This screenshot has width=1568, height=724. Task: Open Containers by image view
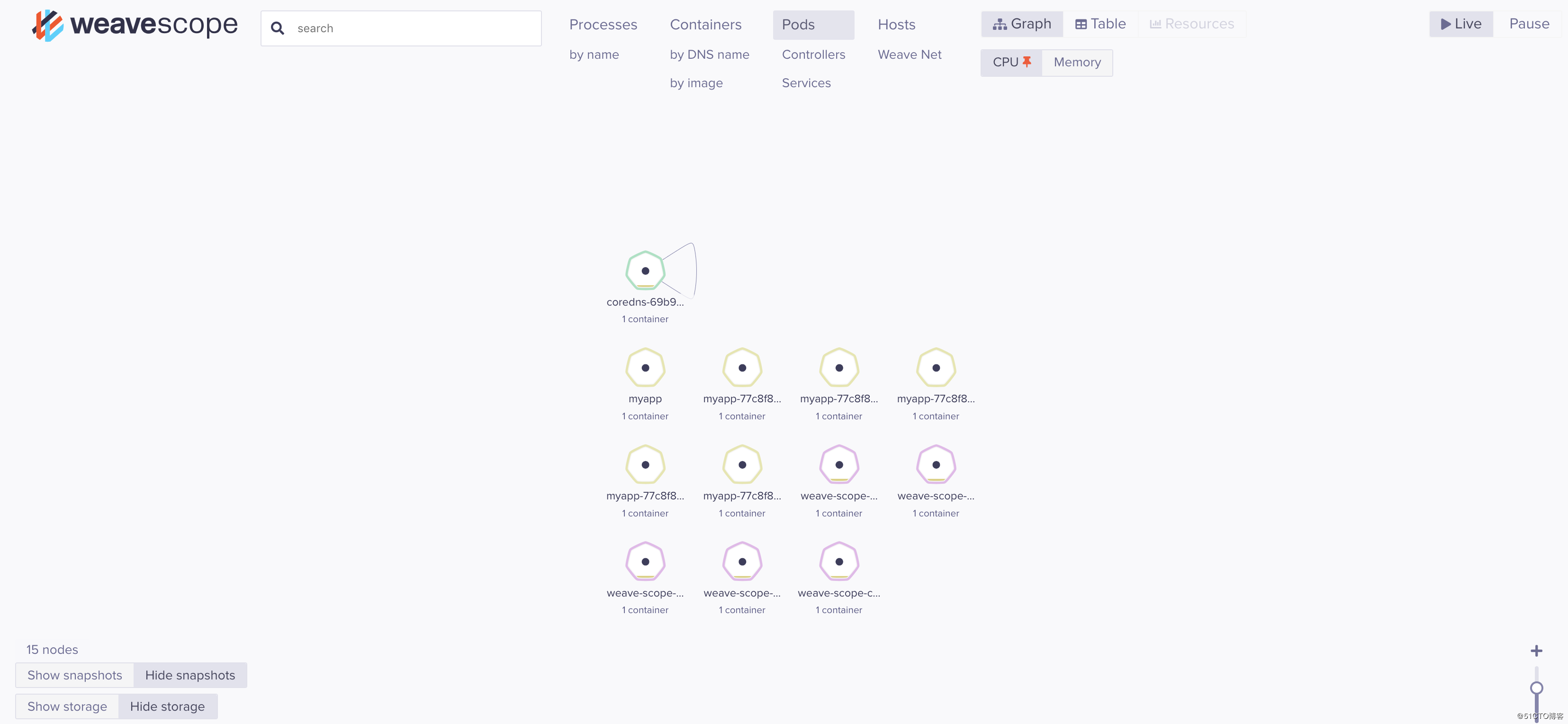click(696, 83)
